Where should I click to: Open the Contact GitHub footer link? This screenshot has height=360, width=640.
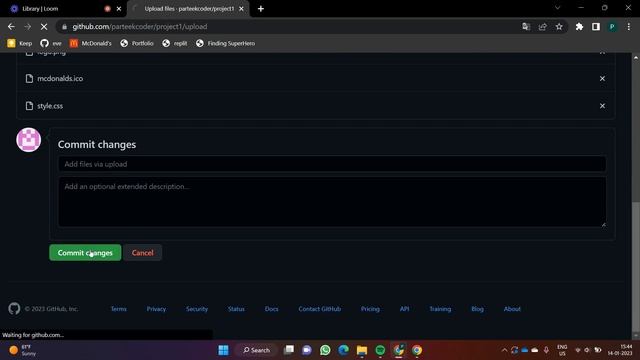pyautogui.click(x=320, y=309)
